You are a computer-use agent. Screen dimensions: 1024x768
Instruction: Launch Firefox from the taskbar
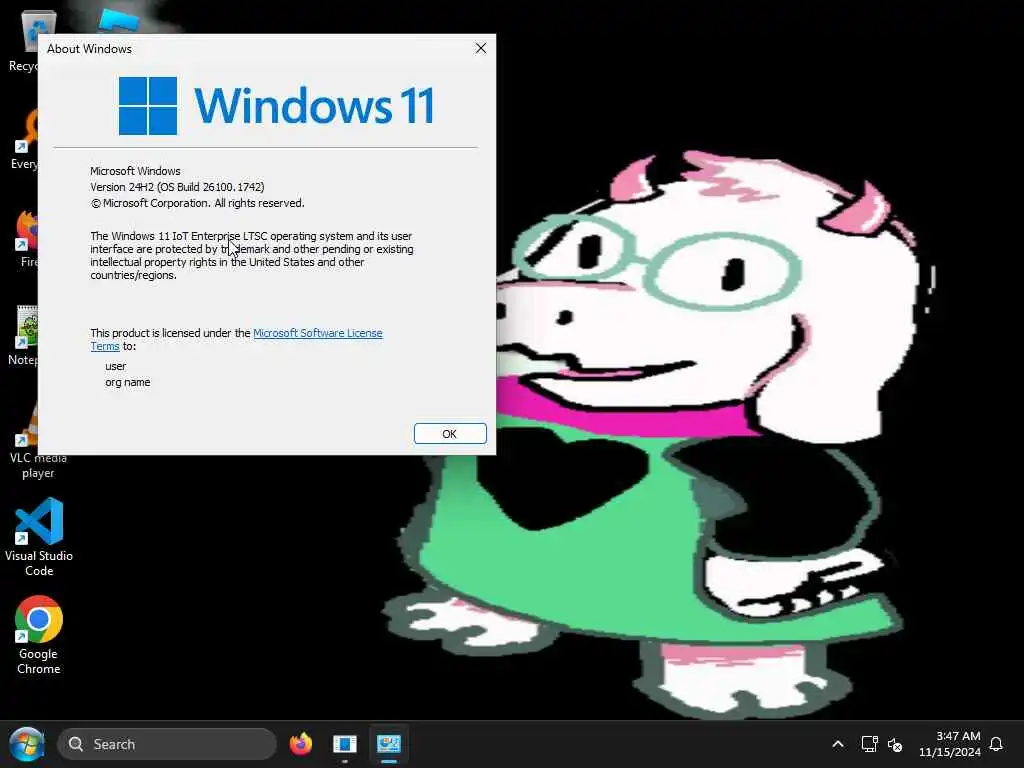(300, 744)
